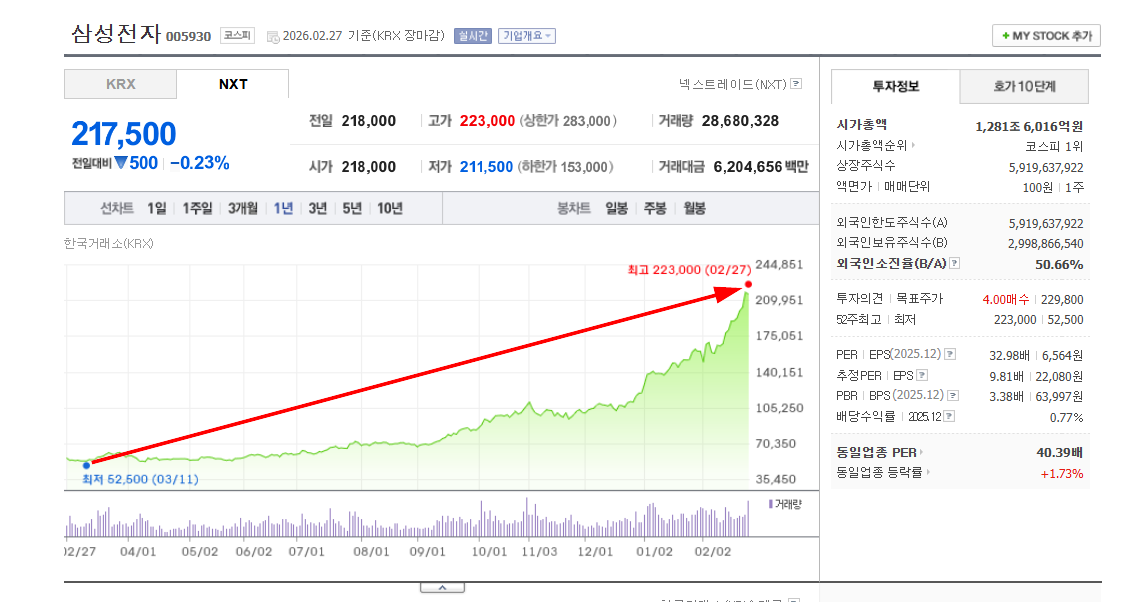This screenshot has width=1125, height=602.
Task: Expand the 기업개요 dropdown
Action: point(527,36)
